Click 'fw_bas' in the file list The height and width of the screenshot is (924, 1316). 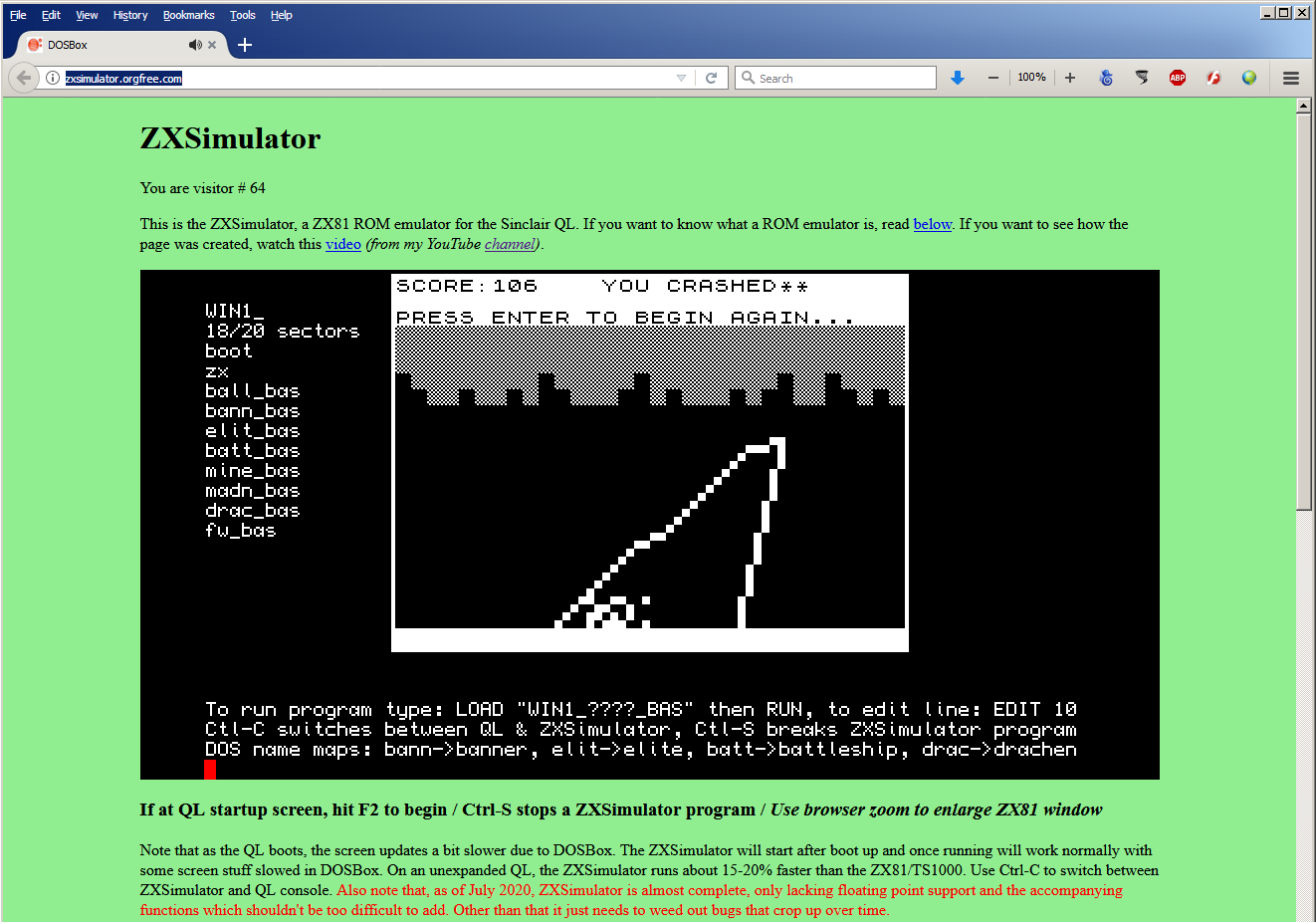(241, 531)
